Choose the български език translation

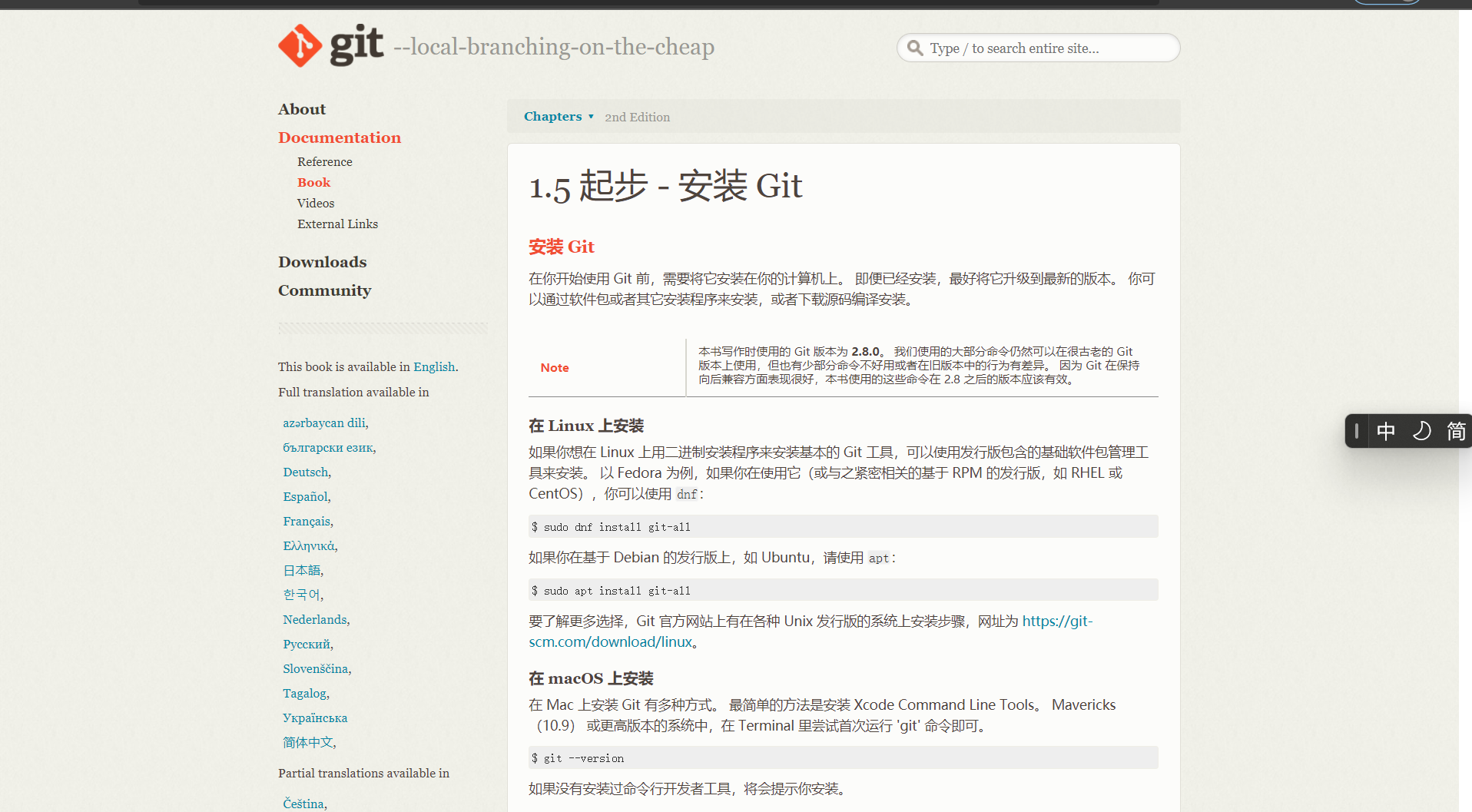[328, 447]
